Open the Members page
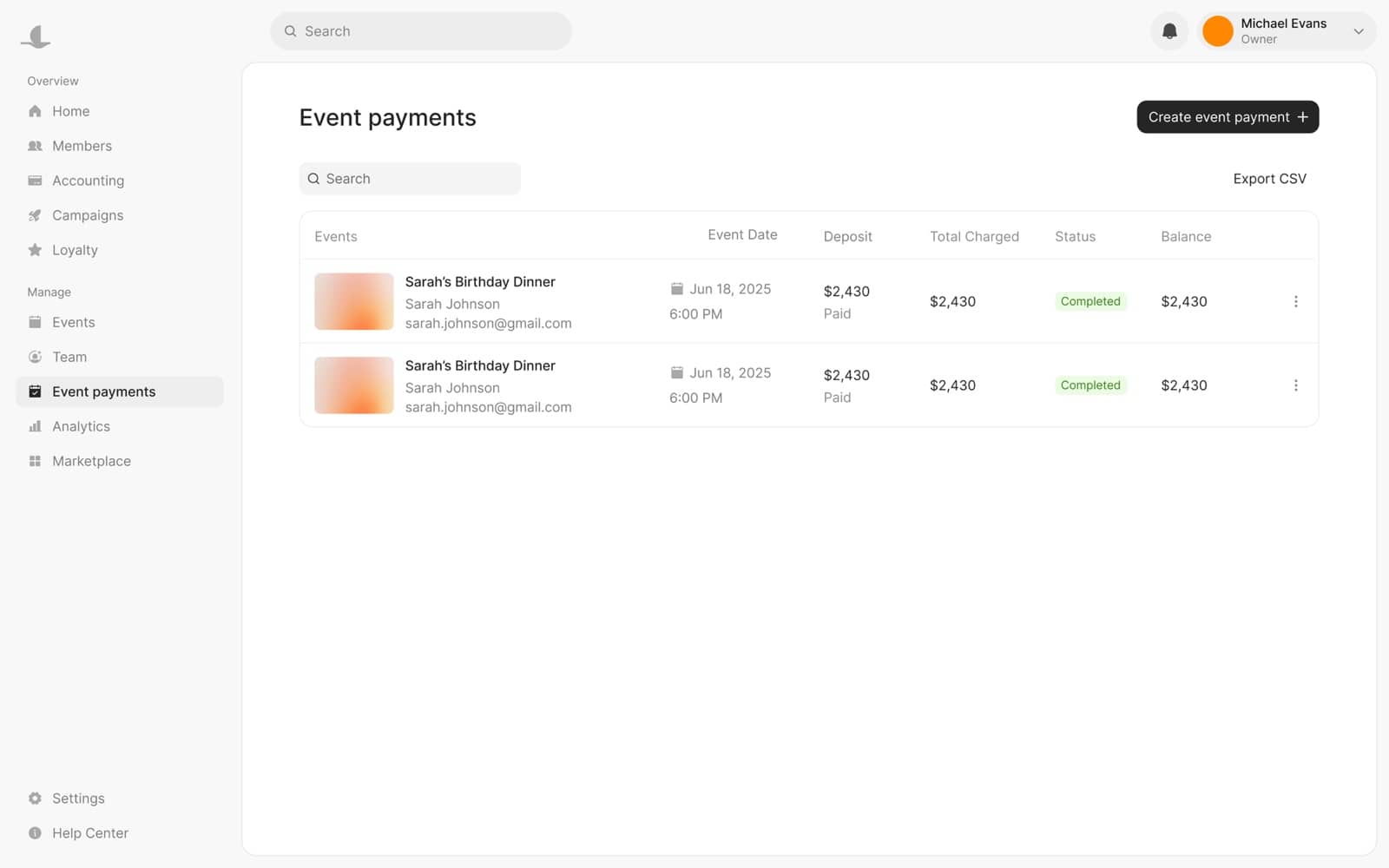This screenshot has width=1389, height=868. [x=120, y=146]
